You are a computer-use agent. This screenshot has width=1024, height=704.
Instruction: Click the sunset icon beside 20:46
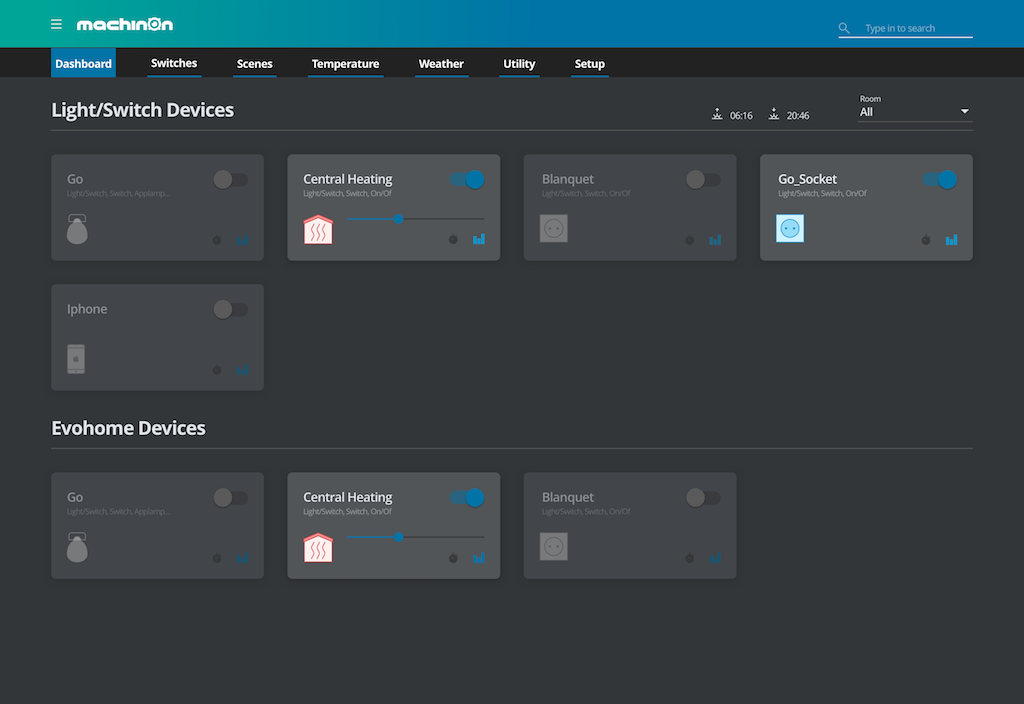point(774,115)
